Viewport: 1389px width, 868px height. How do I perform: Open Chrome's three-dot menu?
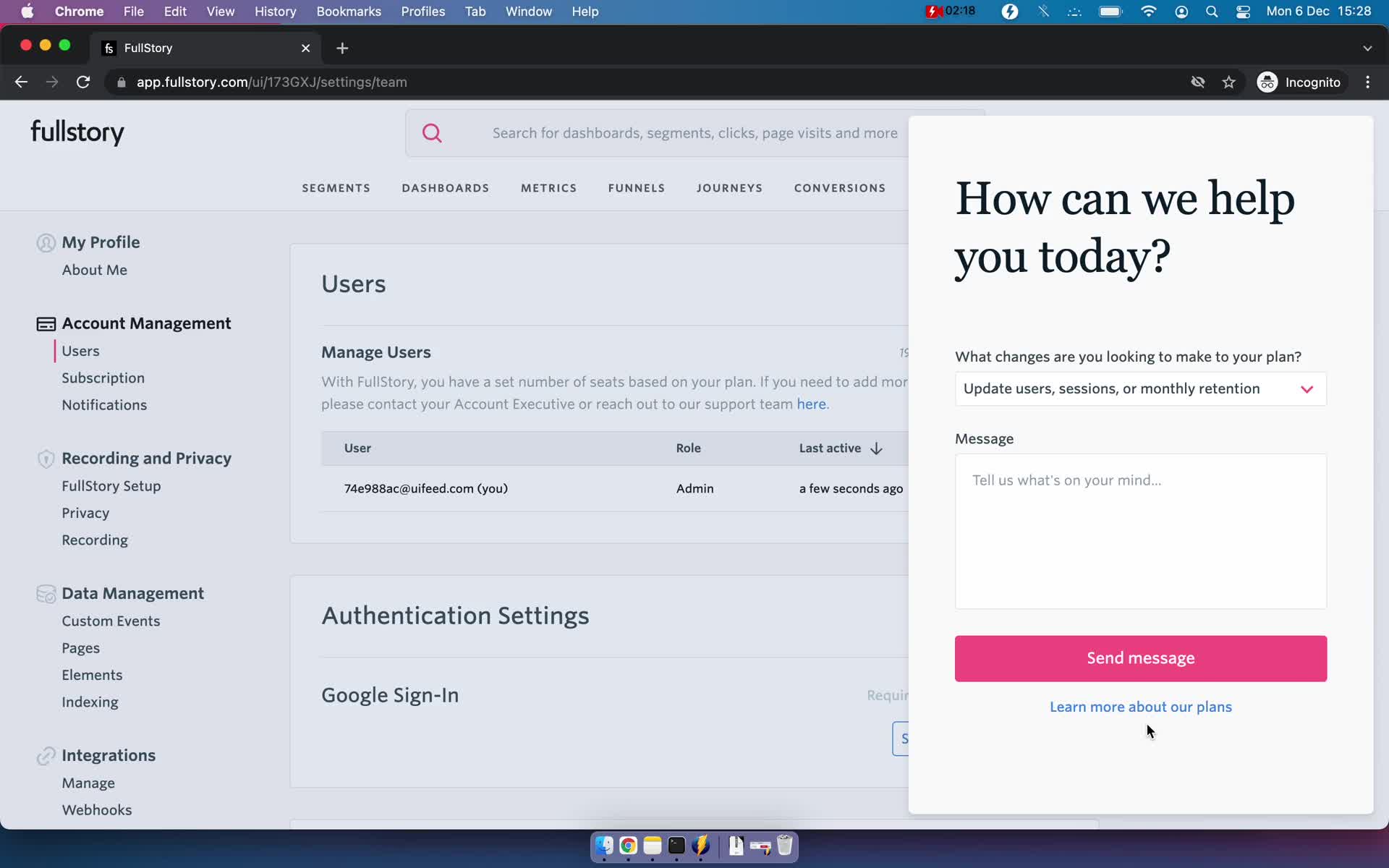pyautogui.click(x=1367, y=82)
